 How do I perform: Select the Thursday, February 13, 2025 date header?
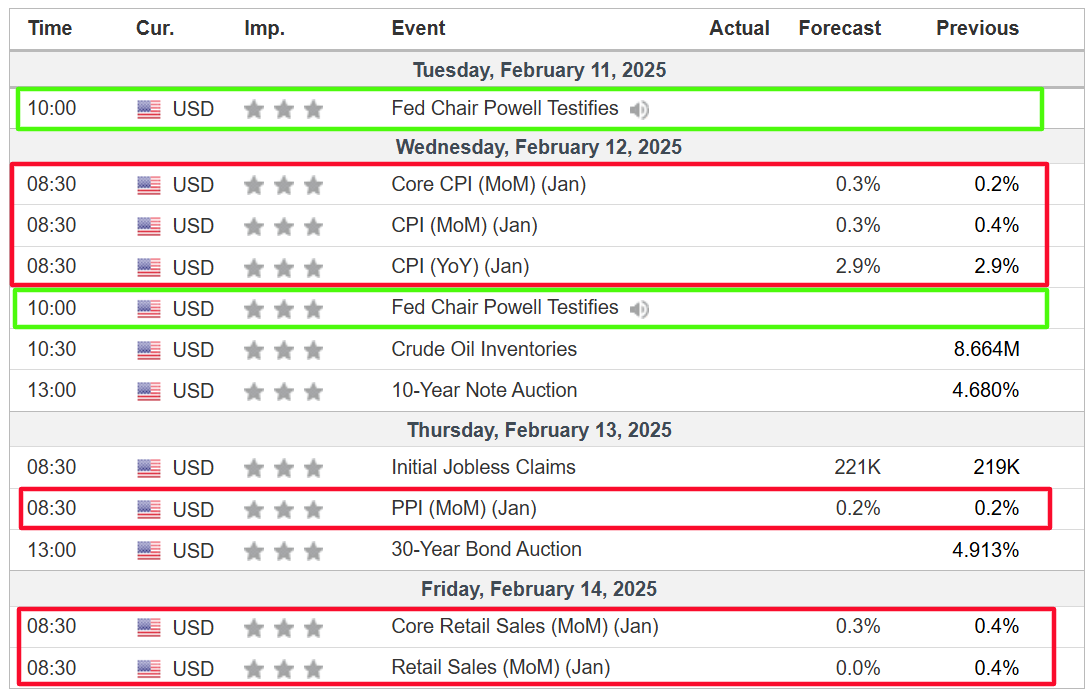tap(540, 430)
